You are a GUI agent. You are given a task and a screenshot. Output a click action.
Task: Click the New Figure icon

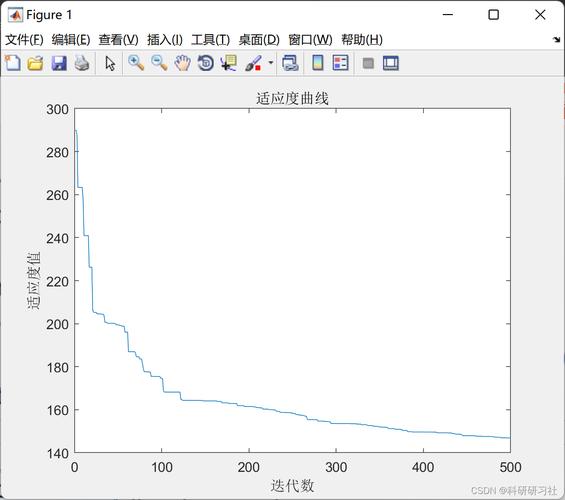(x=13, y=63)
